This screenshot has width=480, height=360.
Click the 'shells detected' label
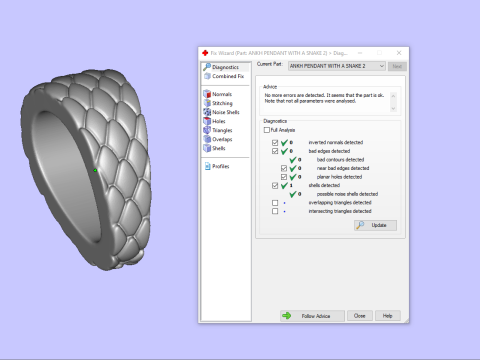click(x=324, y=185)
